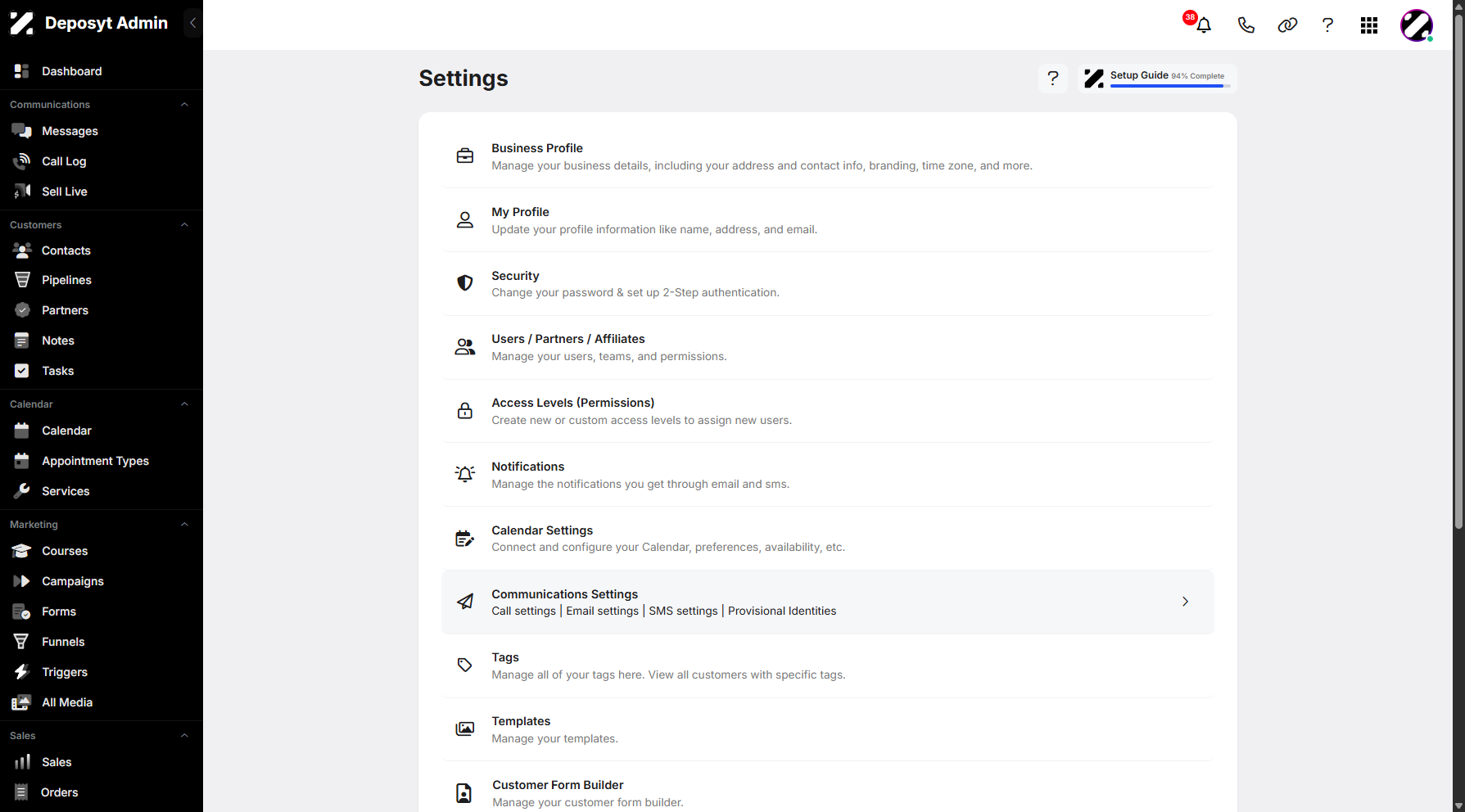Open Business Profile settings title
Screen dimensions: 1465x812
(537, 148)
